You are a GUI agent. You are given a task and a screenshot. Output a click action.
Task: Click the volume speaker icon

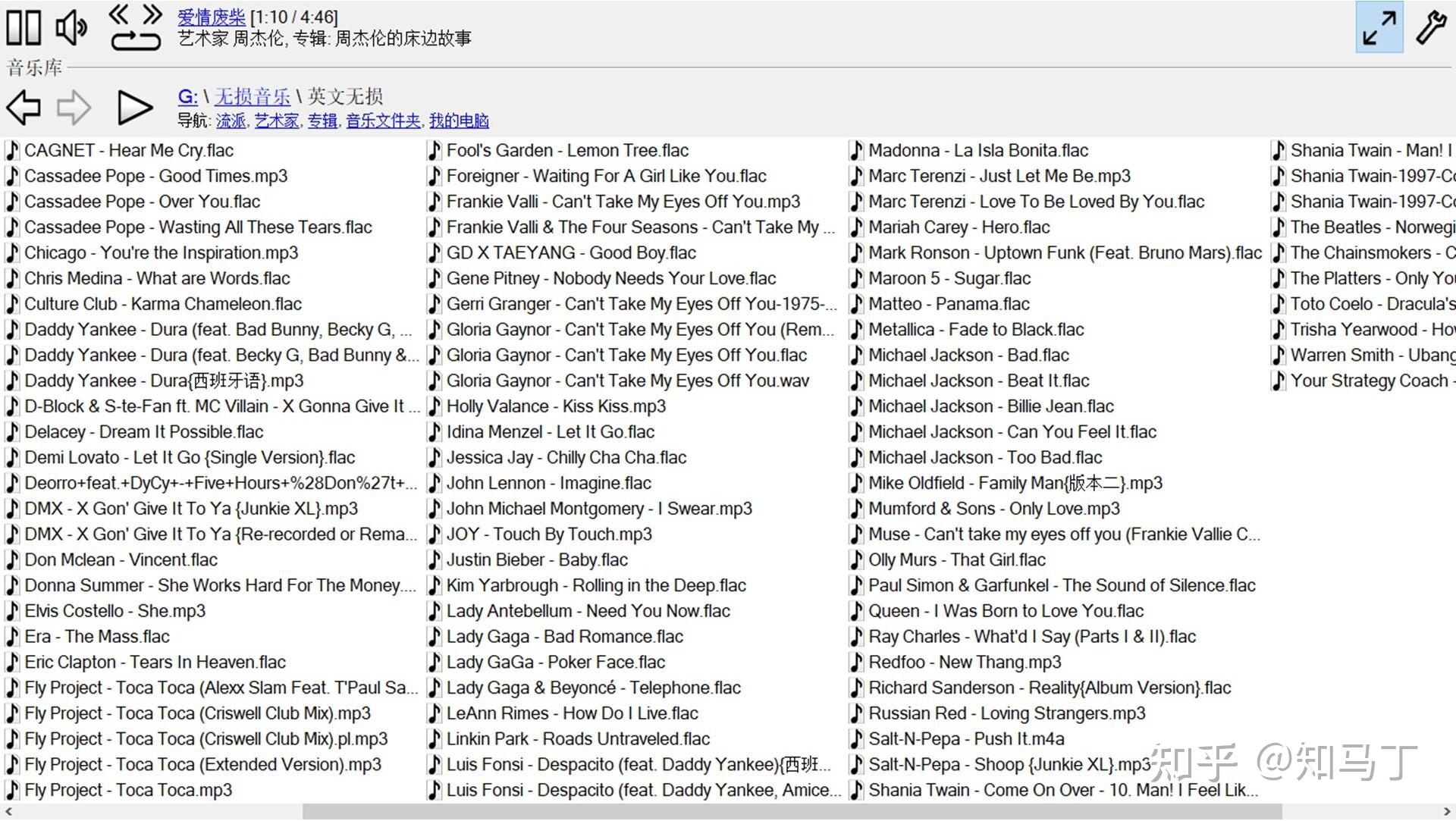click(x=71, y=27)
